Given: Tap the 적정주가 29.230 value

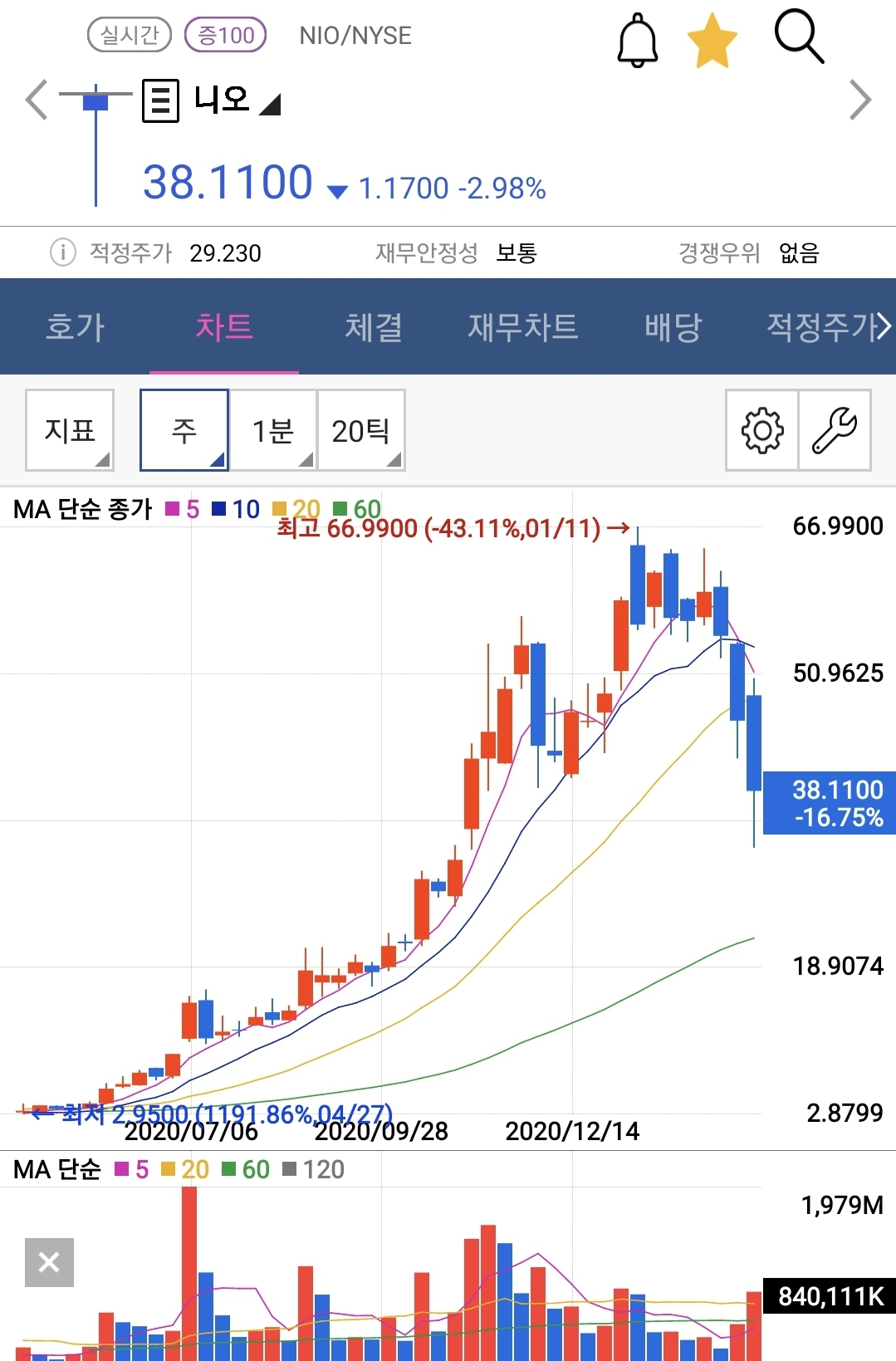Looking at the screenshot, I should click(x=225, y=252).
